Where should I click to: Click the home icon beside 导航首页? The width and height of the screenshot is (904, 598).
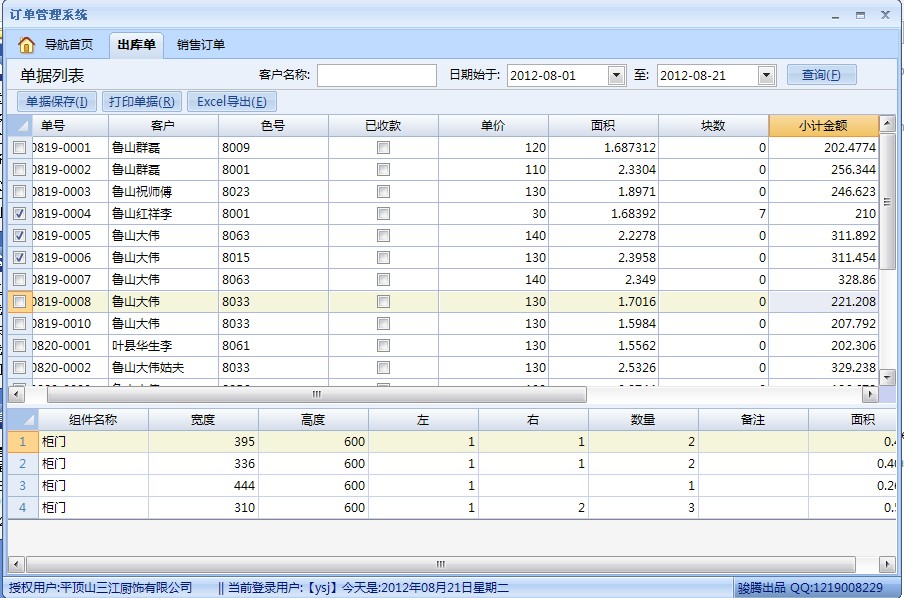tap(27, 45)
